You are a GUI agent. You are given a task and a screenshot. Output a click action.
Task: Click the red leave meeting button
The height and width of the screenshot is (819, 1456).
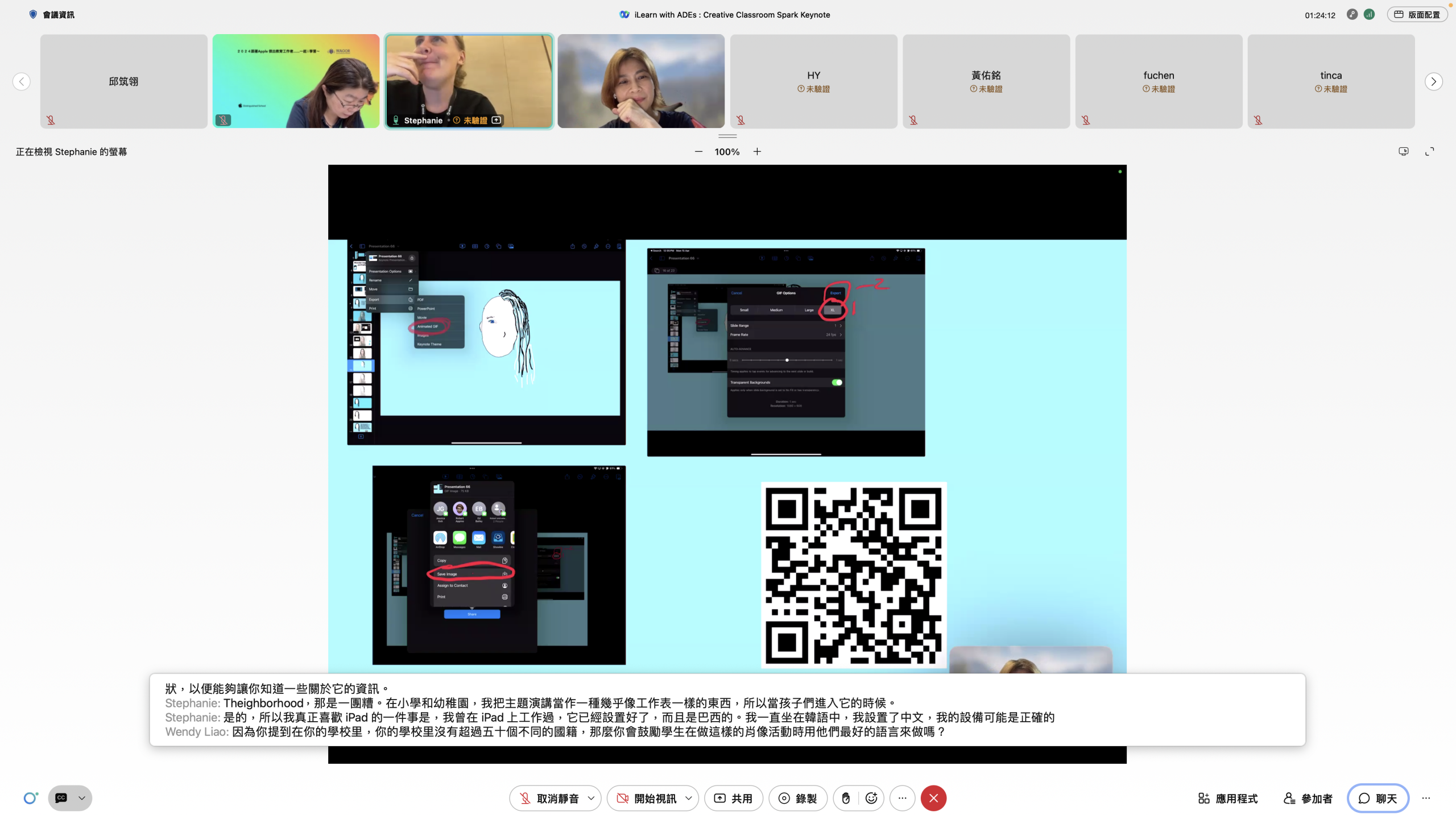click(933, 798)
